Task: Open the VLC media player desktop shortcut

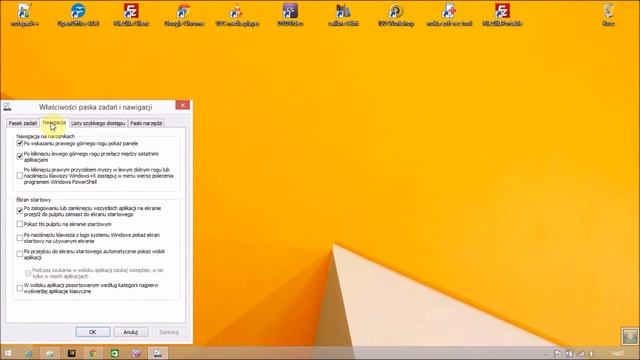Action: point(237,15)
